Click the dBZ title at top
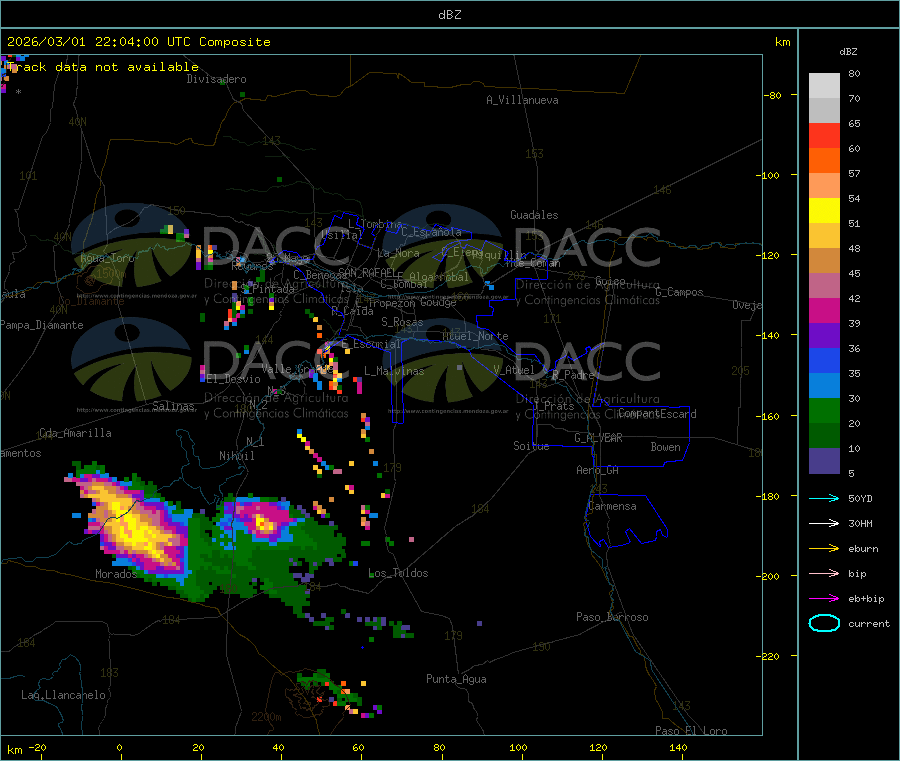Screen dimensions: 900x761 coord(449,14)
